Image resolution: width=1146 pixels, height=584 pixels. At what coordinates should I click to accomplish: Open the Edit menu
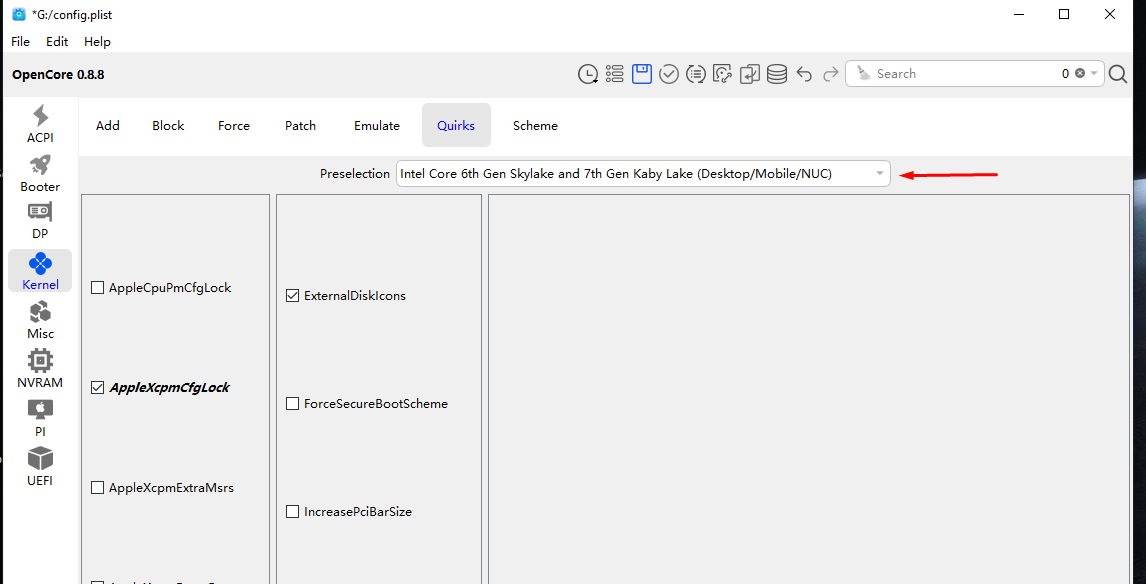(x=57, y=42)
